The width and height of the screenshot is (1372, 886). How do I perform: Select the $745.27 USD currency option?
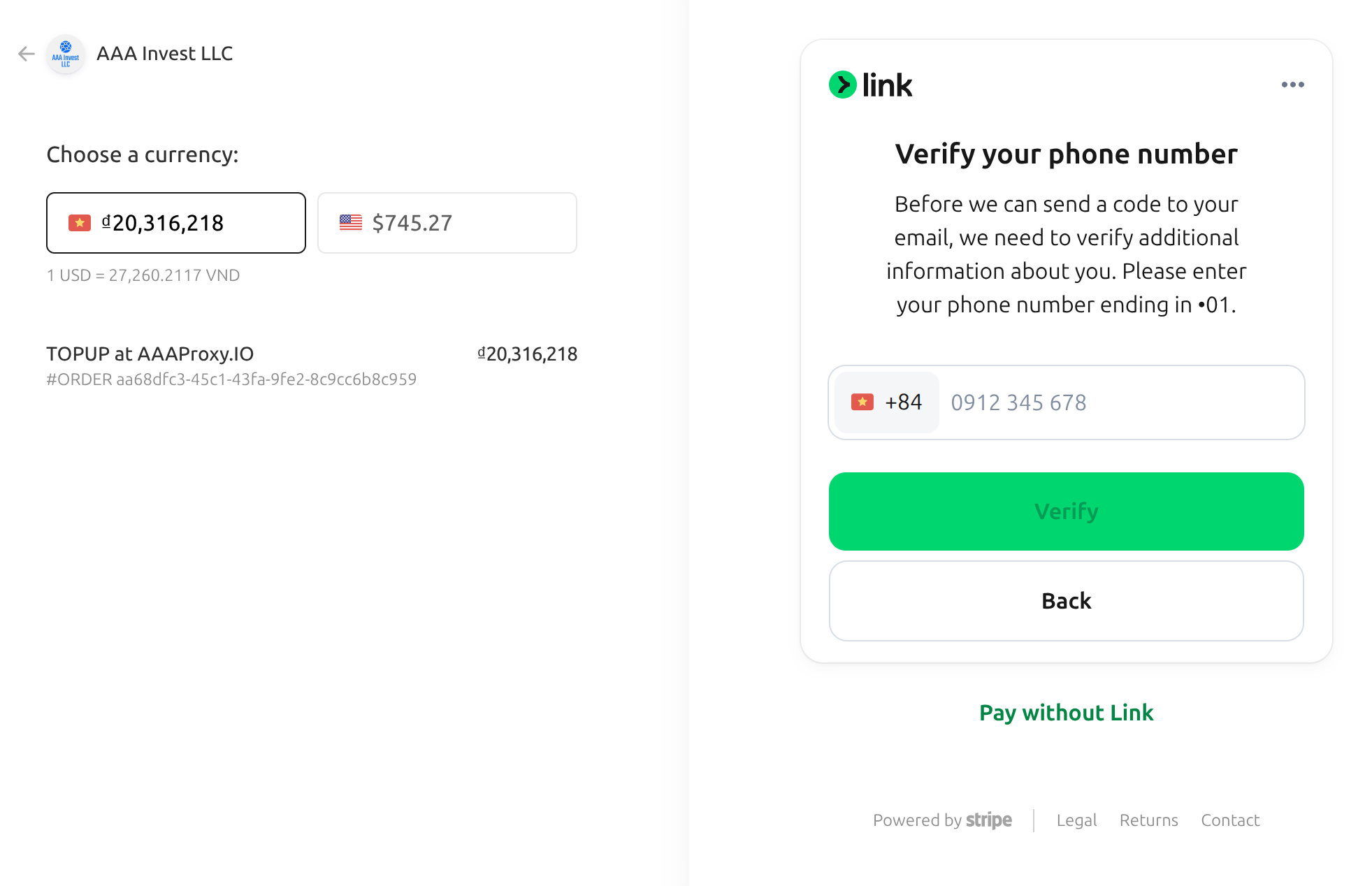[x=447, y=223]
